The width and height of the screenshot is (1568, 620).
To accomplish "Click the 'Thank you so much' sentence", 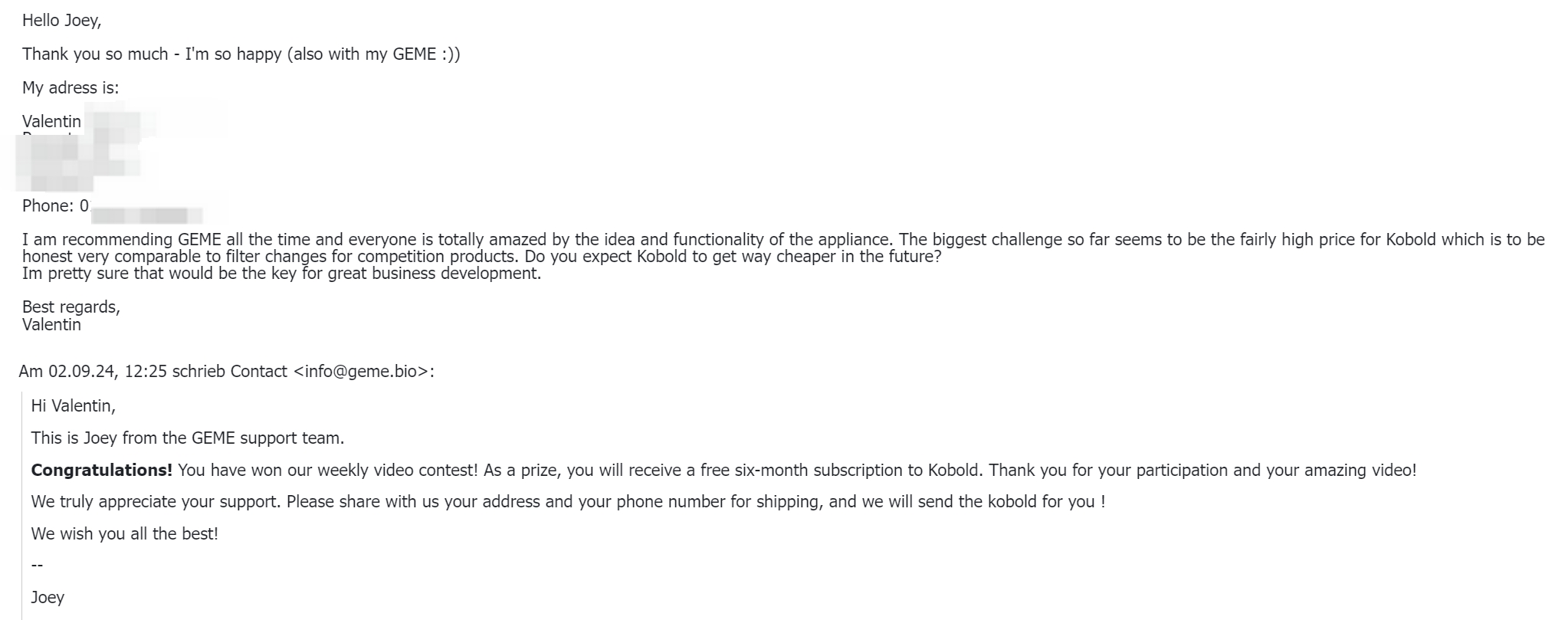I will [241, 54].
